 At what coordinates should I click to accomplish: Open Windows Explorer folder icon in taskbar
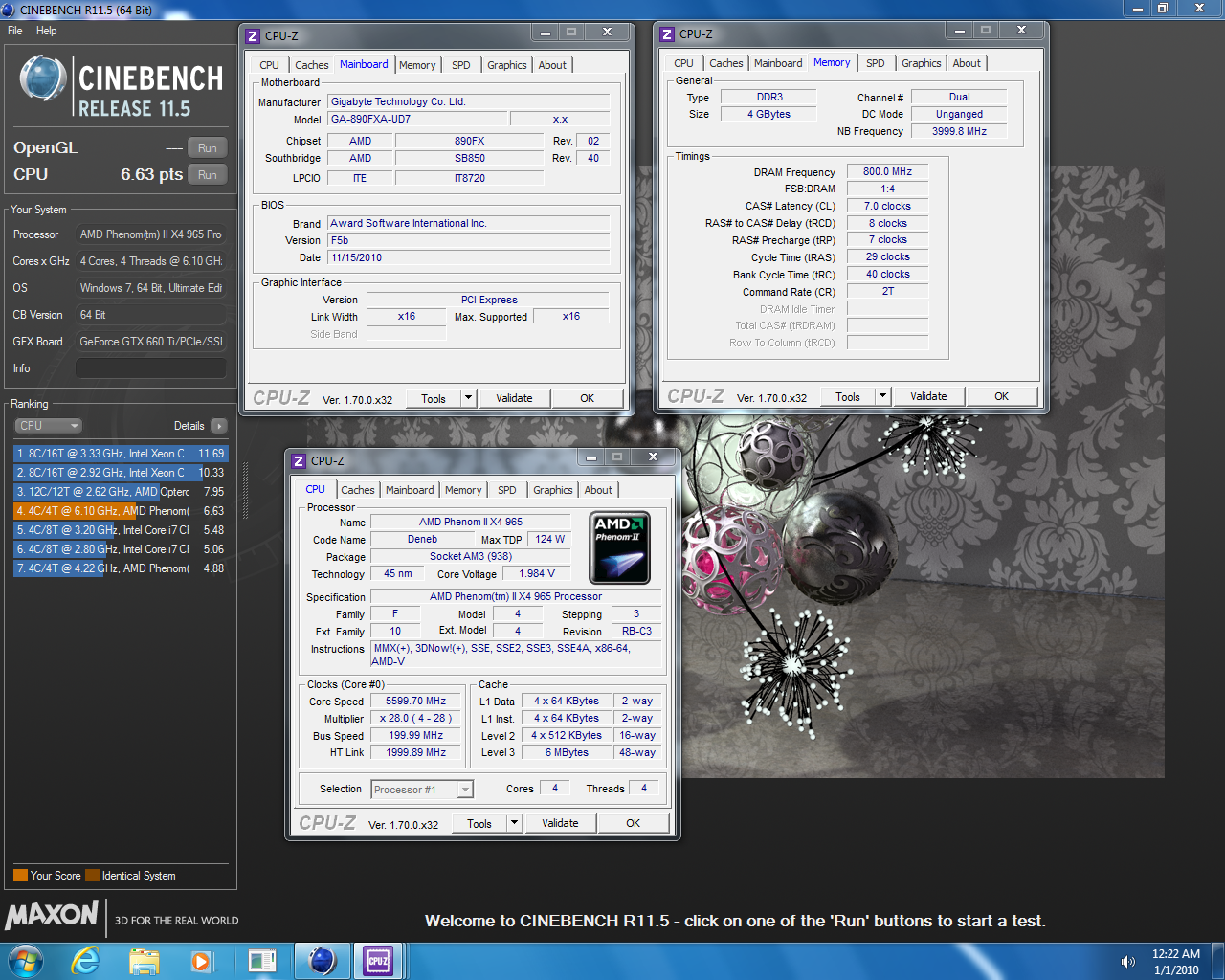coord(145,960)
